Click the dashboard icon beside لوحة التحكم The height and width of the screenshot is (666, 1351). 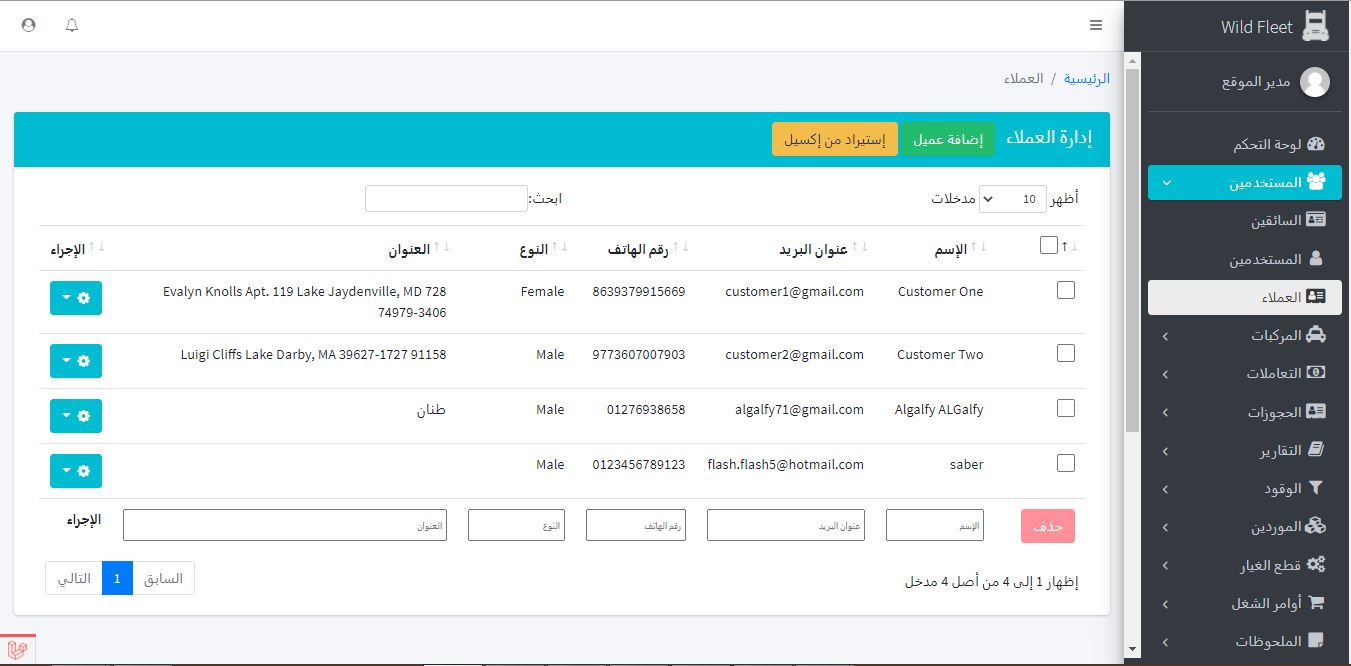(1316, 144)
